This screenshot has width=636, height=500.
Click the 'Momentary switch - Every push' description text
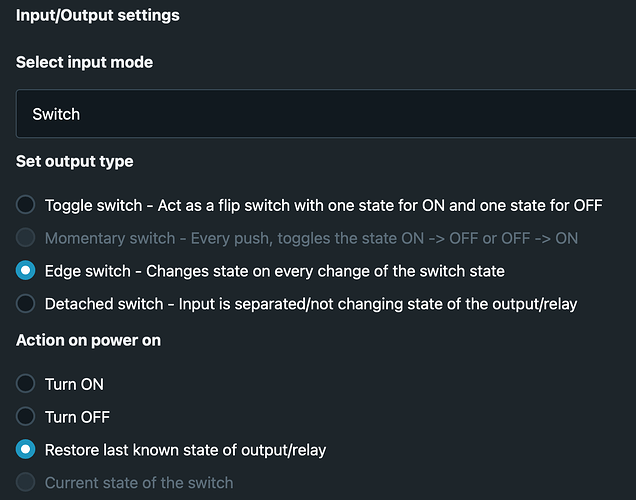(x=311, y=238)
